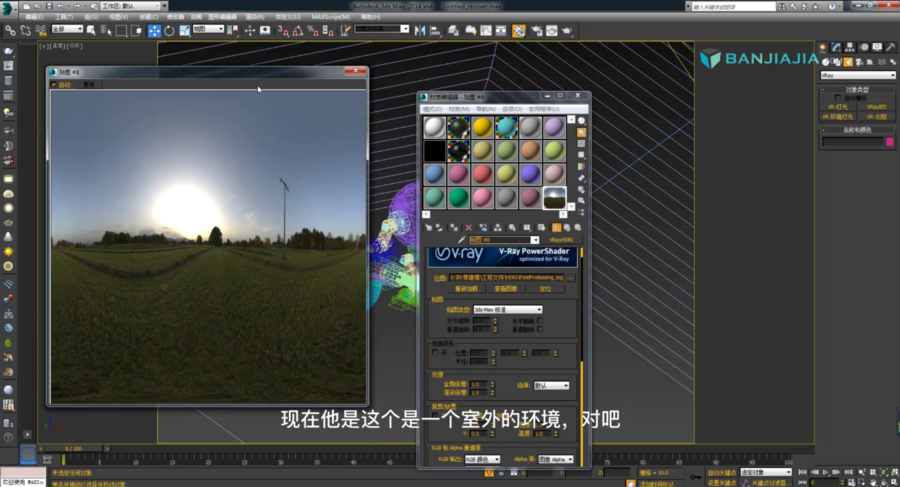This screenshot has width=900, height=487.
Task: Click the Unlink Selection icon
Action: [x=25, y=30]
